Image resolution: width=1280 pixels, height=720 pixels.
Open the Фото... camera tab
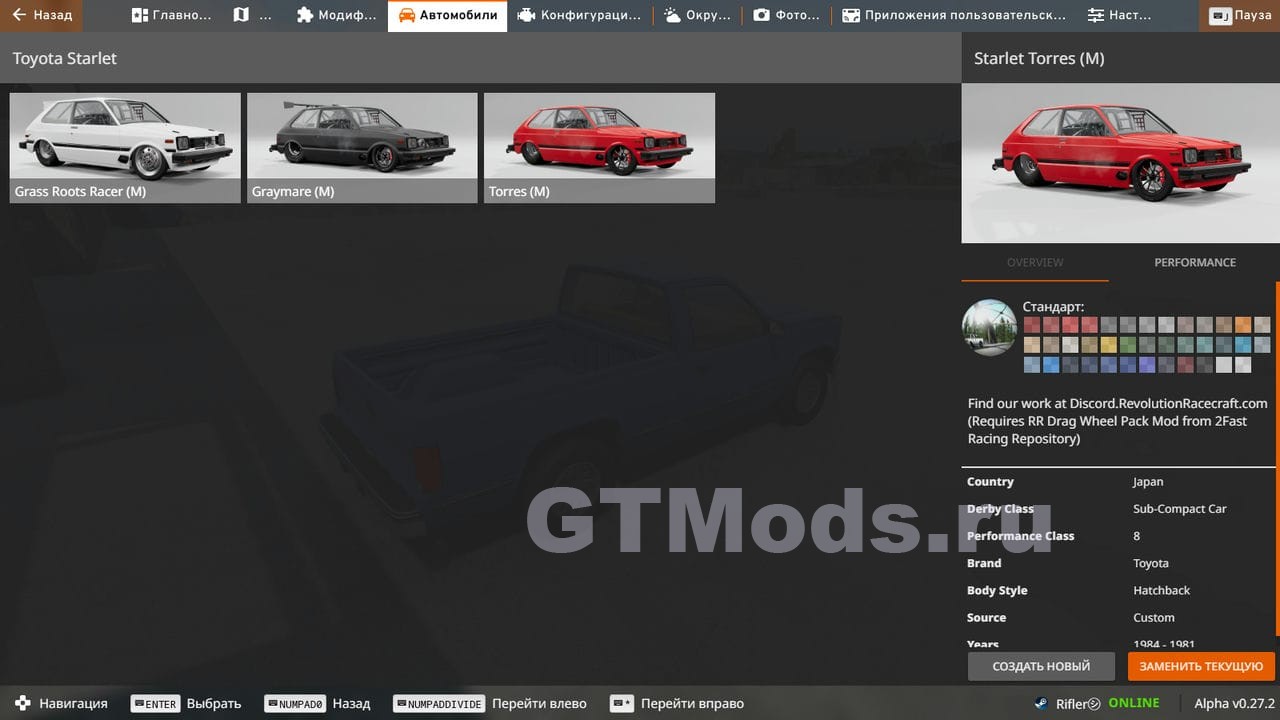tap(787, 15)
